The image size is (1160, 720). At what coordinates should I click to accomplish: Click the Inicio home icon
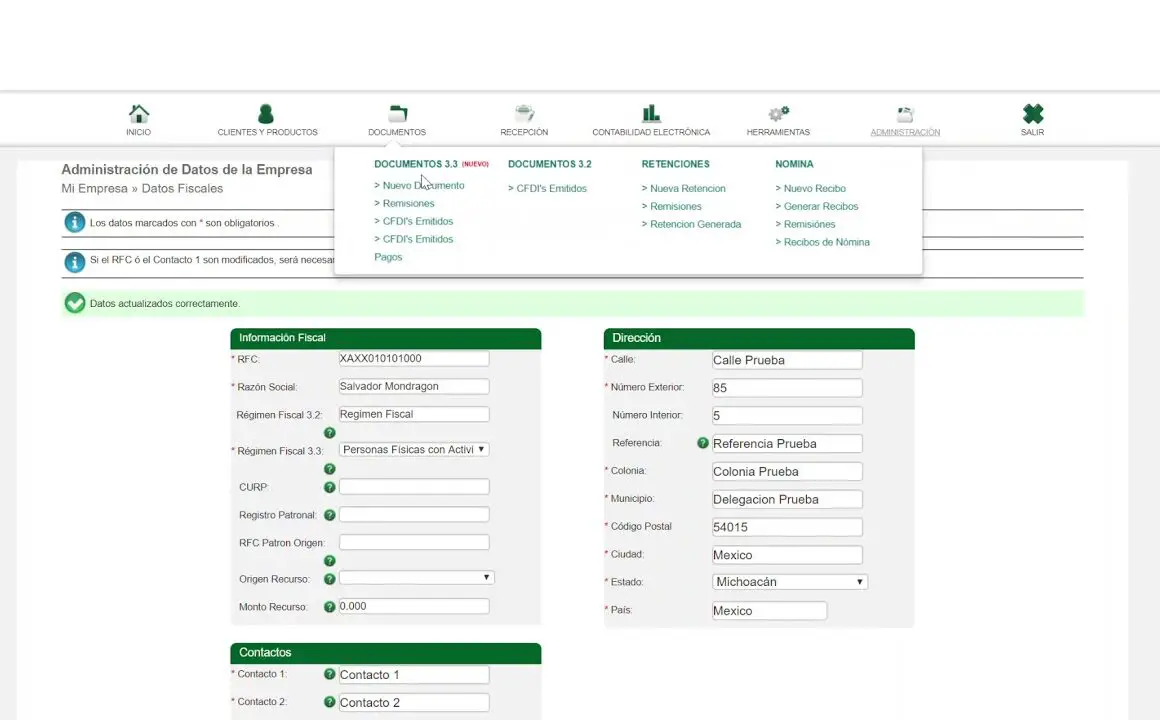(139, 115)
